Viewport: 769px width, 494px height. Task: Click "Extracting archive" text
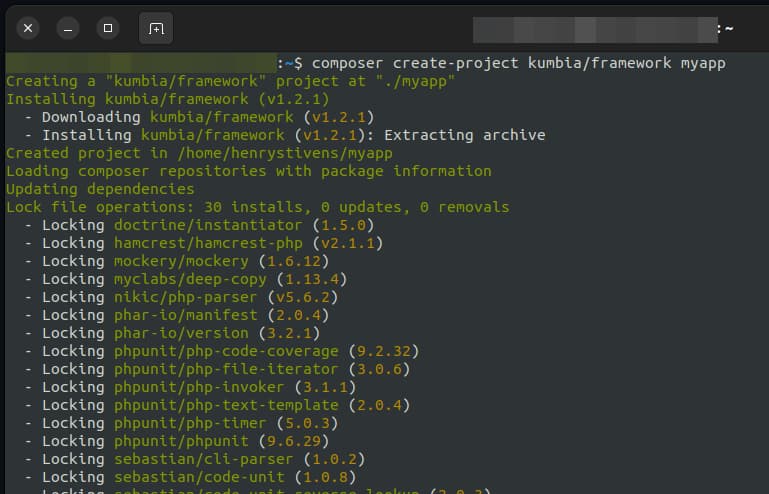pos(465,135)
